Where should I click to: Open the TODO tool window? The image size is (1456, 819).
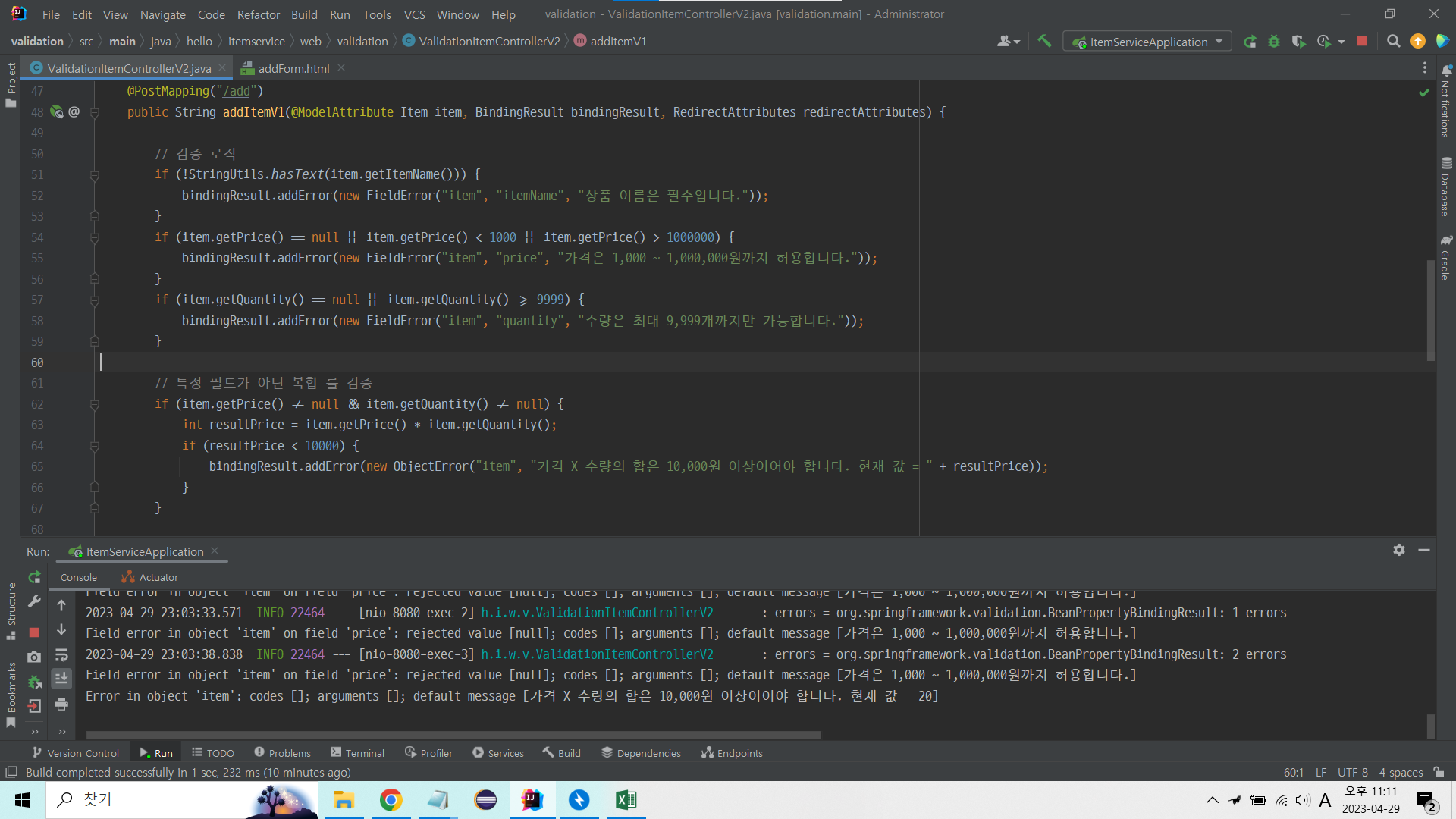coord(213,753)
